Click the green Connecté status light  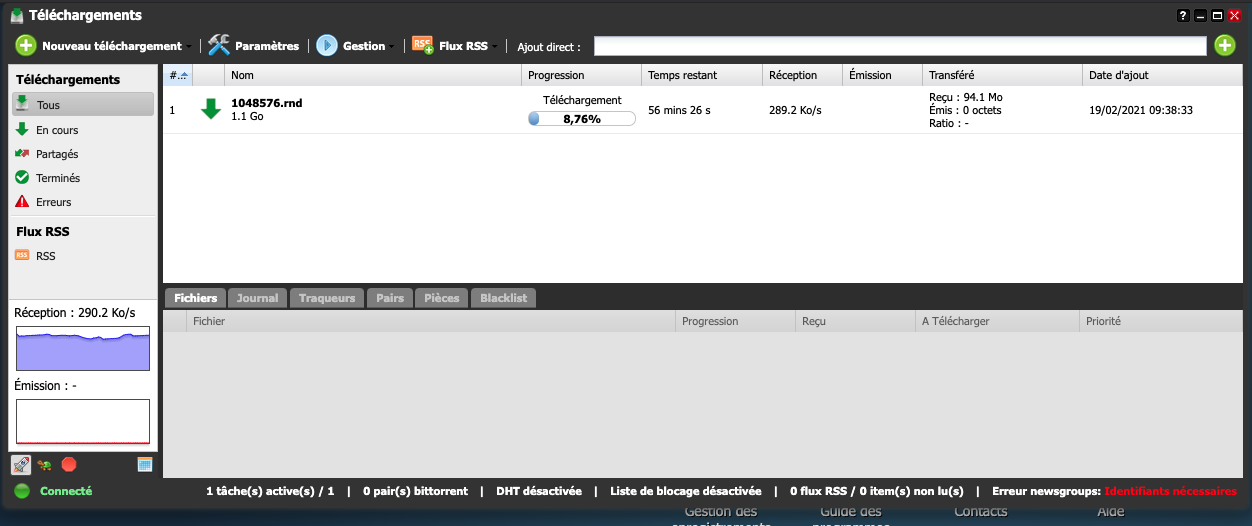[22, 491]
